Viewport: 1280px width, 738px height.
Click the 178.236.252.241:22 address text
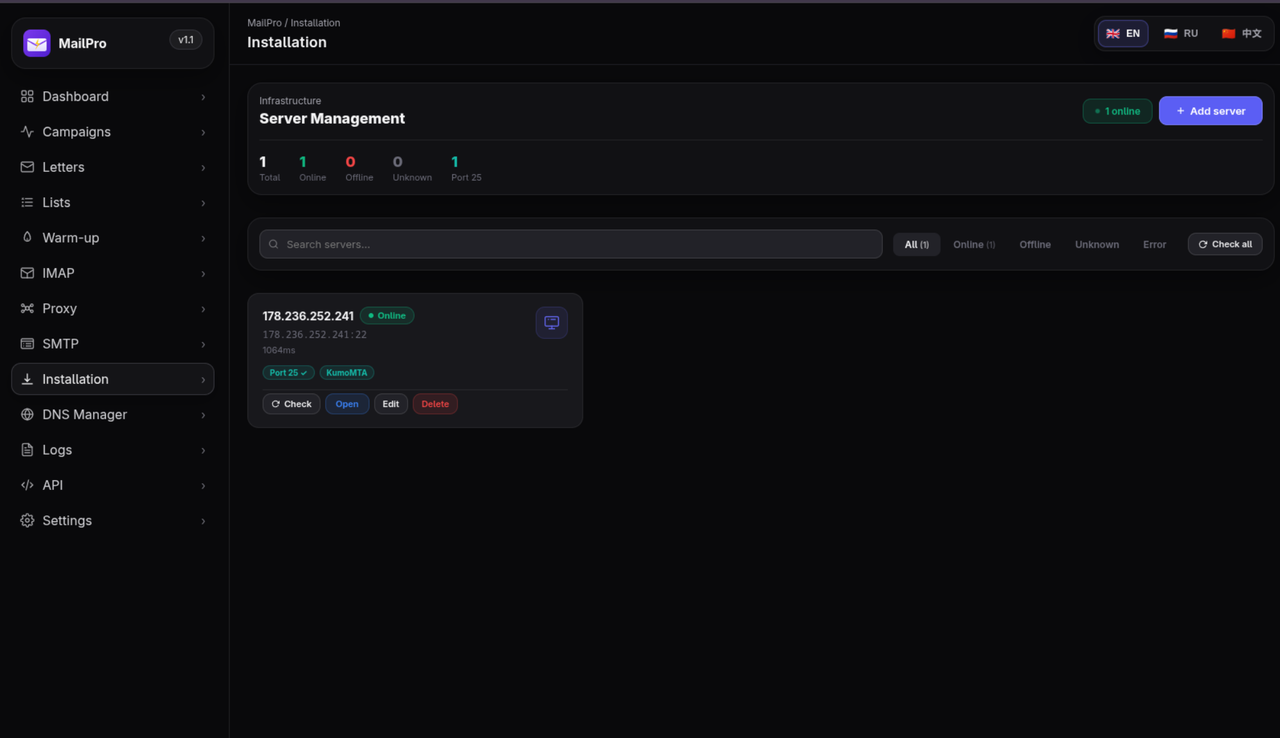click(315, 335)
